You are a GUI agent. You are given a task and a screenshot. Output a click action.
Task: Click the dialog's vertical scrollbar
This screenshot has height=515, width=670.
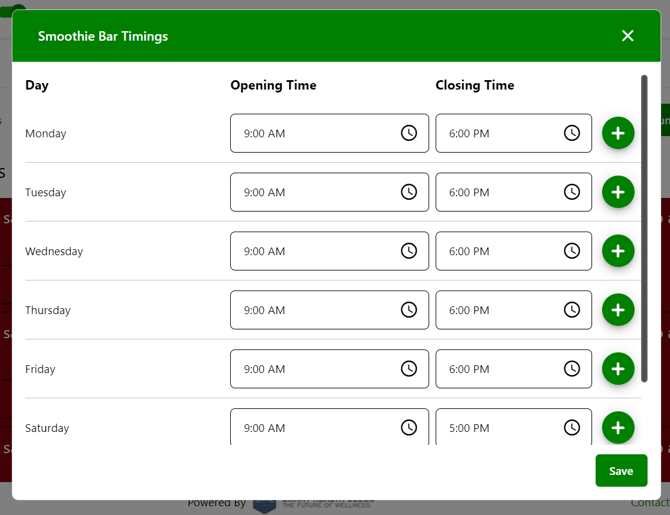644,229
